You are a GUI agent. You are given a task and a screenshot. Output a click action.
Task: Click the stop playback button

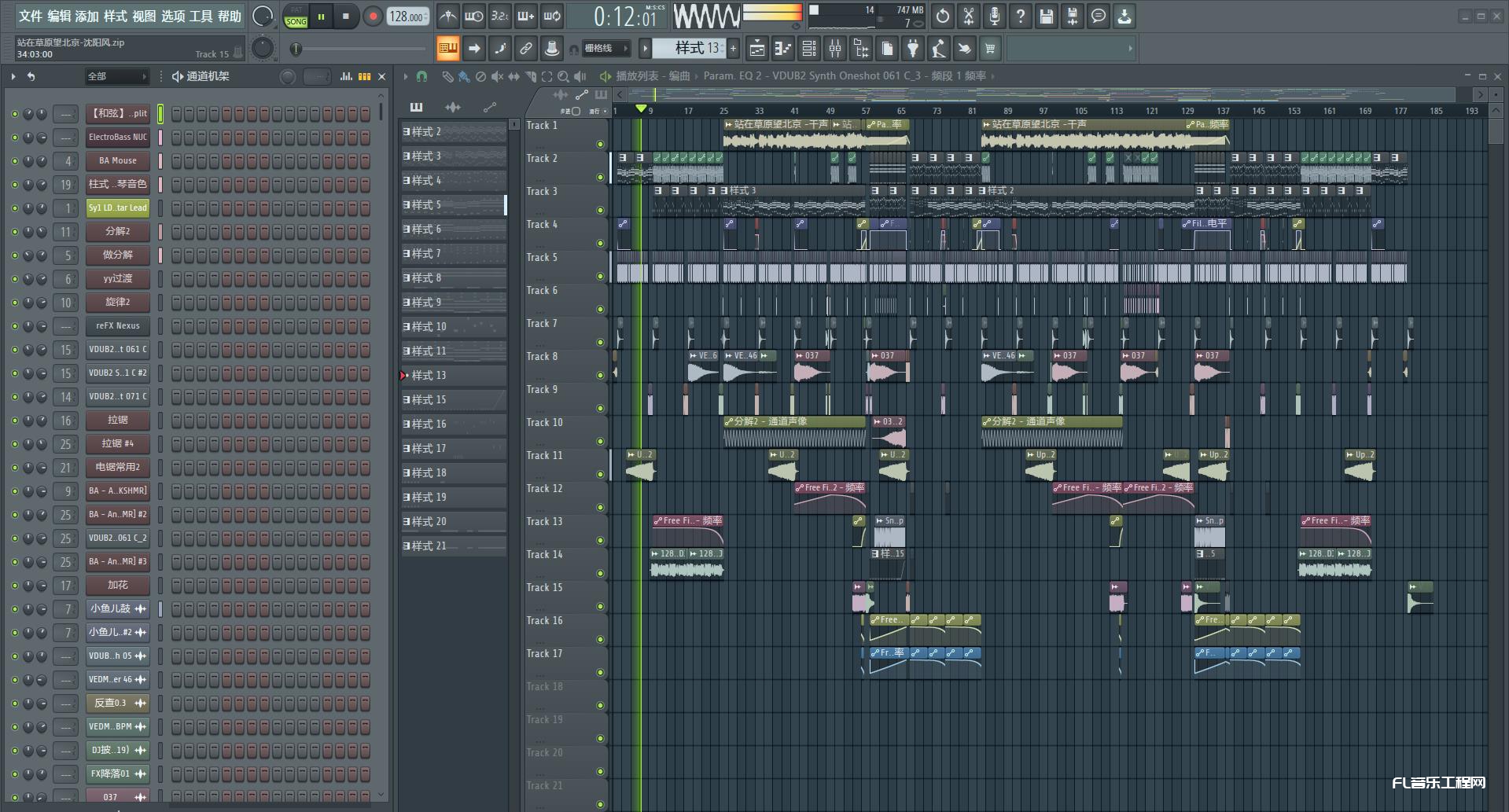click(x=346, y=17)
